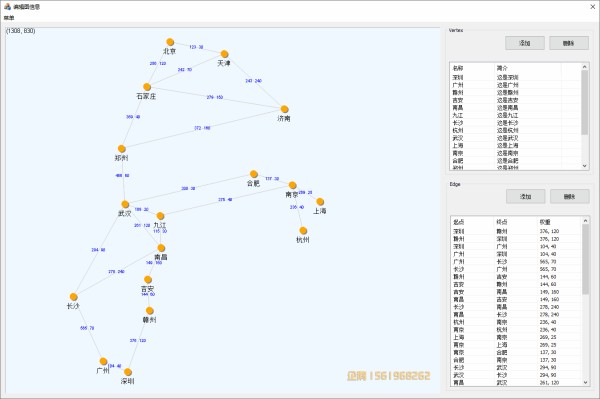
Task: Click vertex list scrollbar down arrow
Action: [584, 166]
